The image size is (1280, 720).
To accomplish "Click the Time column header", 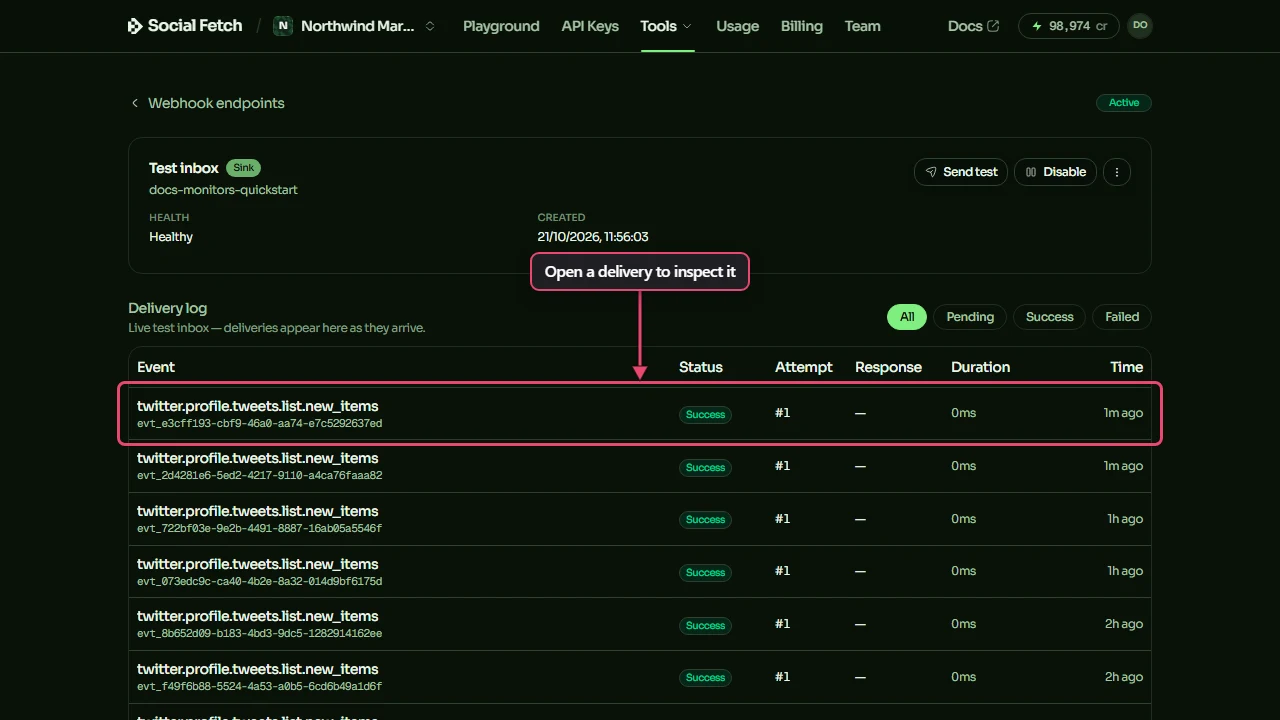I will tap(1126, 367).
